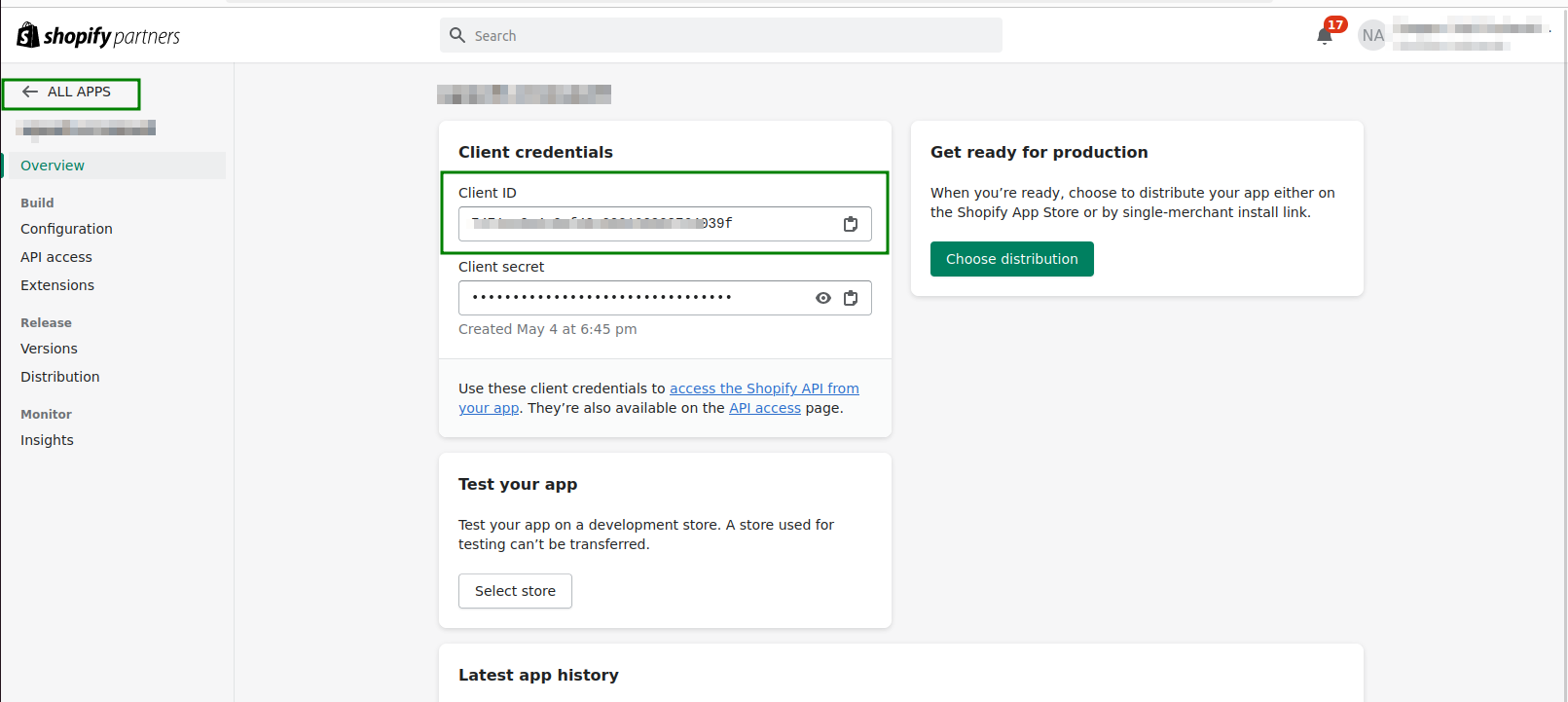Open the notifications bell
Screen dimensions: 1568x702
(x=1324, y=37)
